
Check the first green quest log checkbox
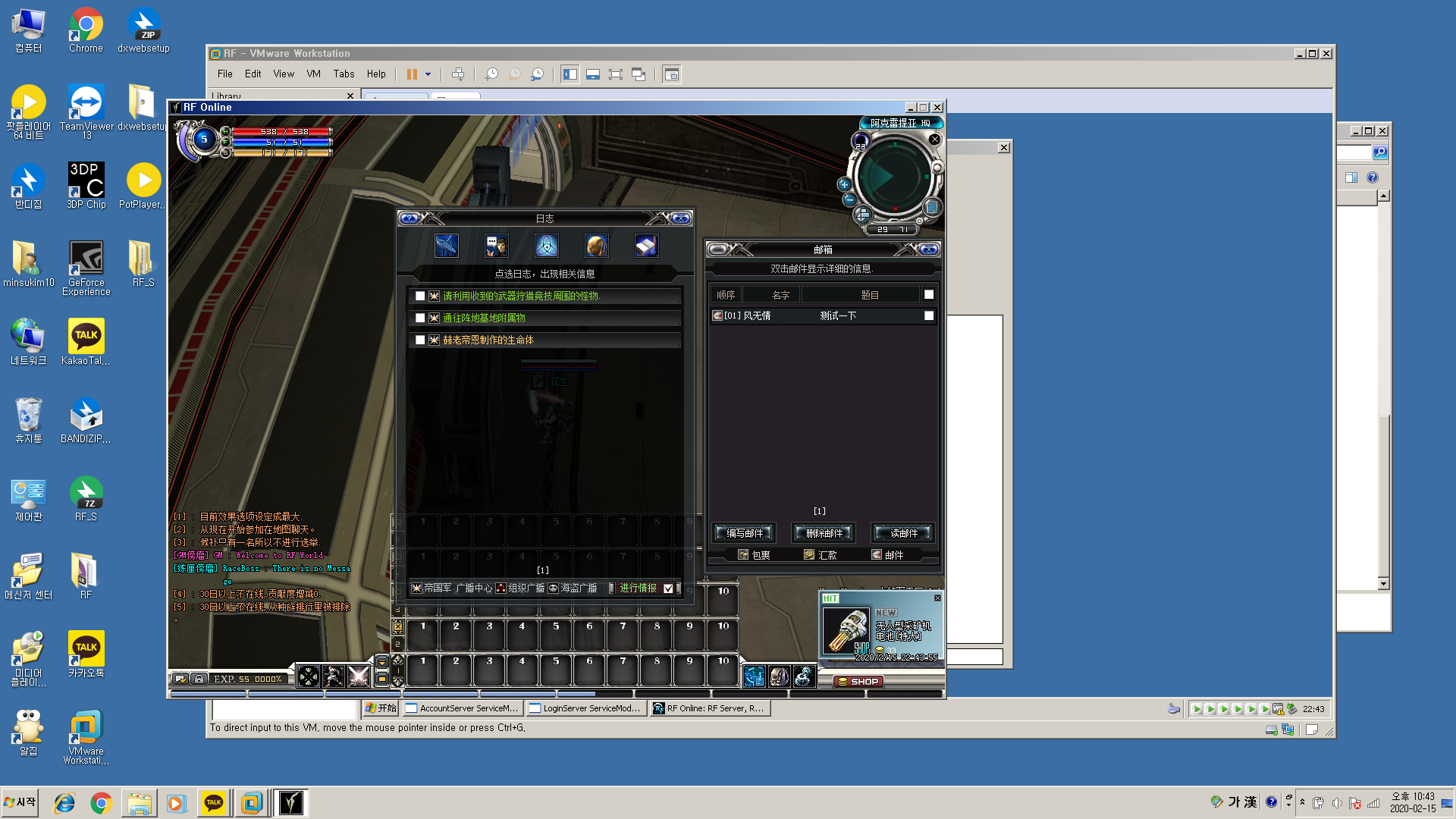(420, 296)
